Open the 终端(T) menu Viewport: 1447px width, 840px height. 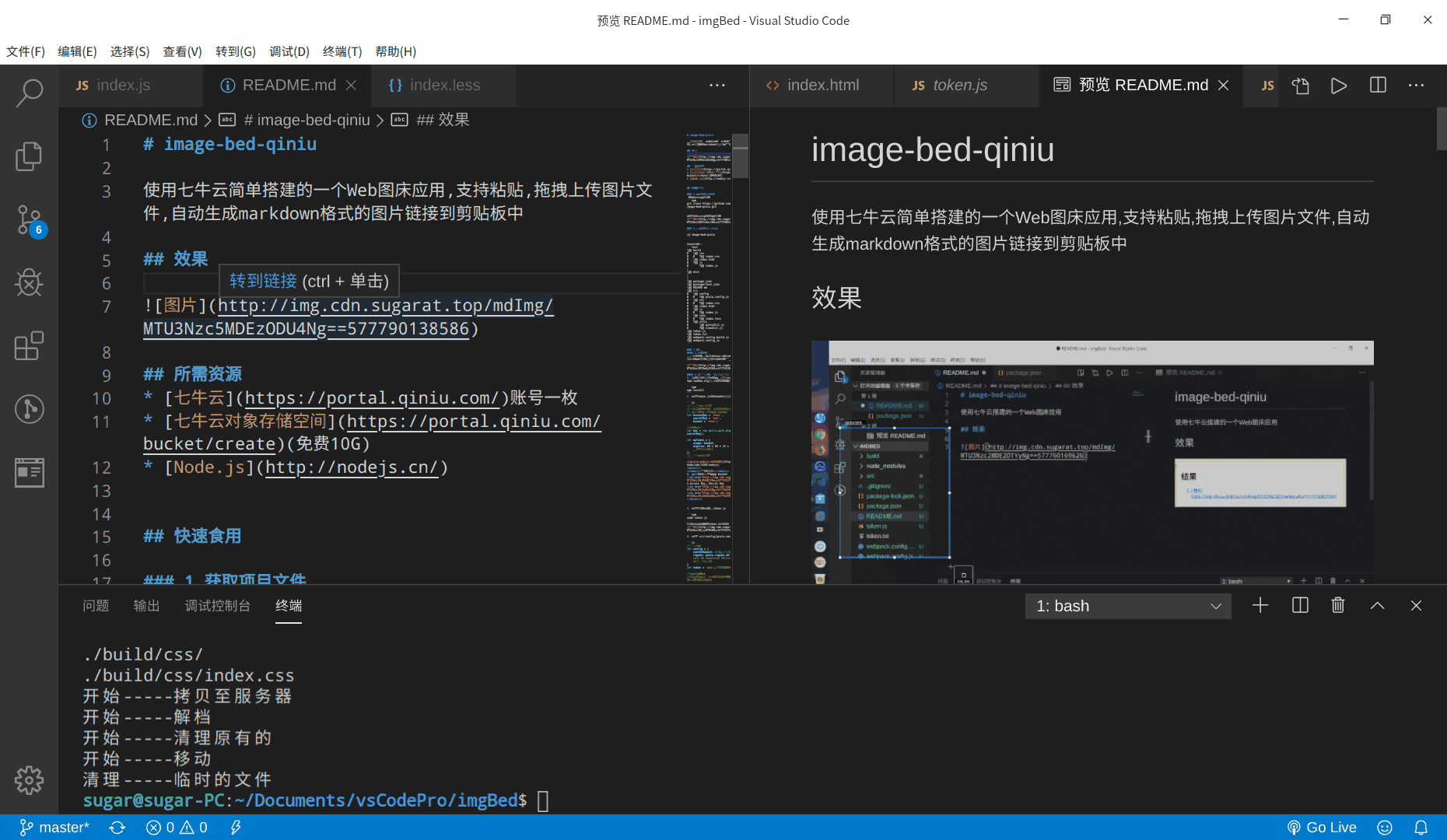pyautogui.click(x=342, y=51)
